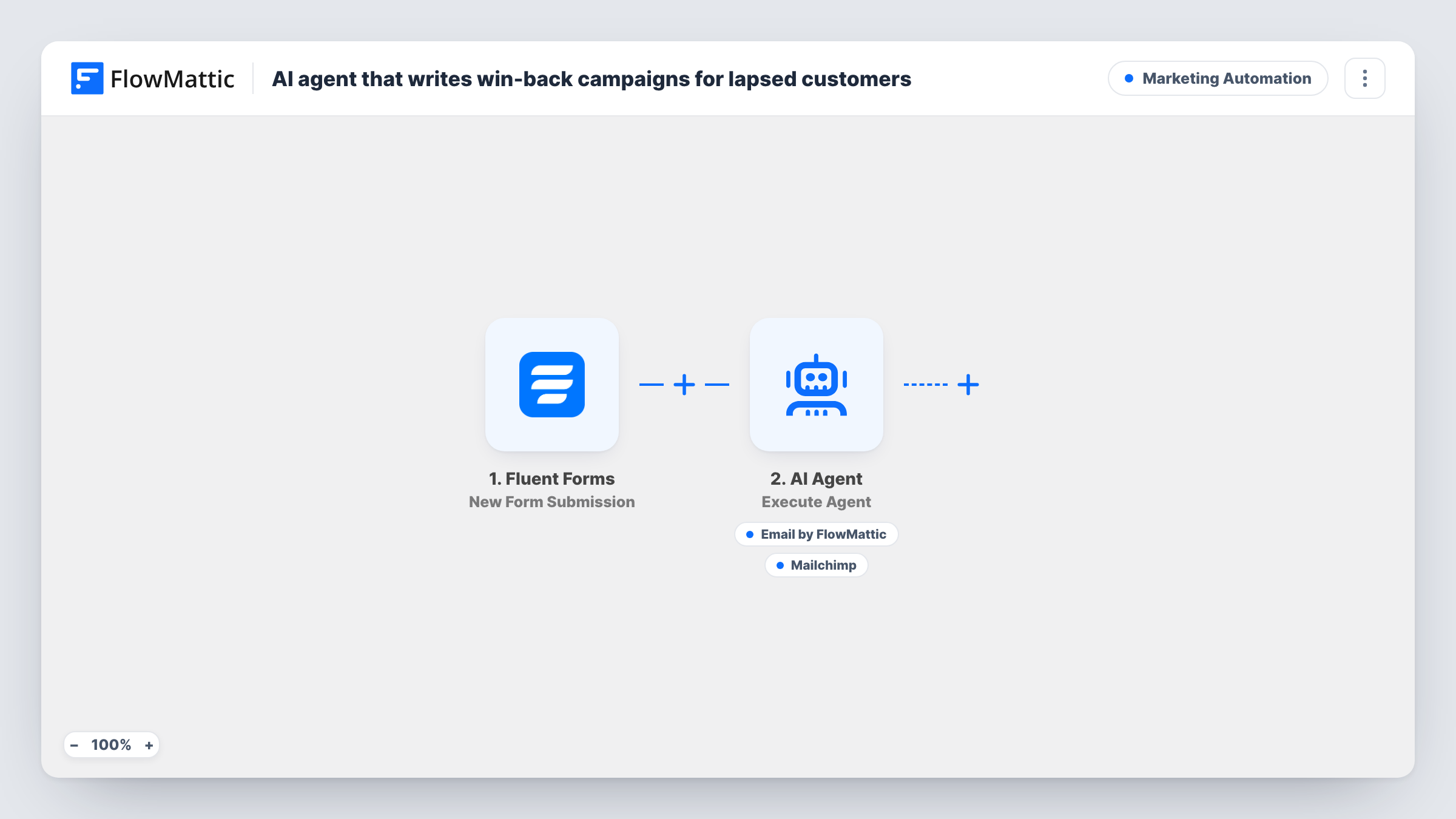Open the three-dot options menu
Image resolution: width=1456 pixels, height=819 pixels.
pos(1364,78)
